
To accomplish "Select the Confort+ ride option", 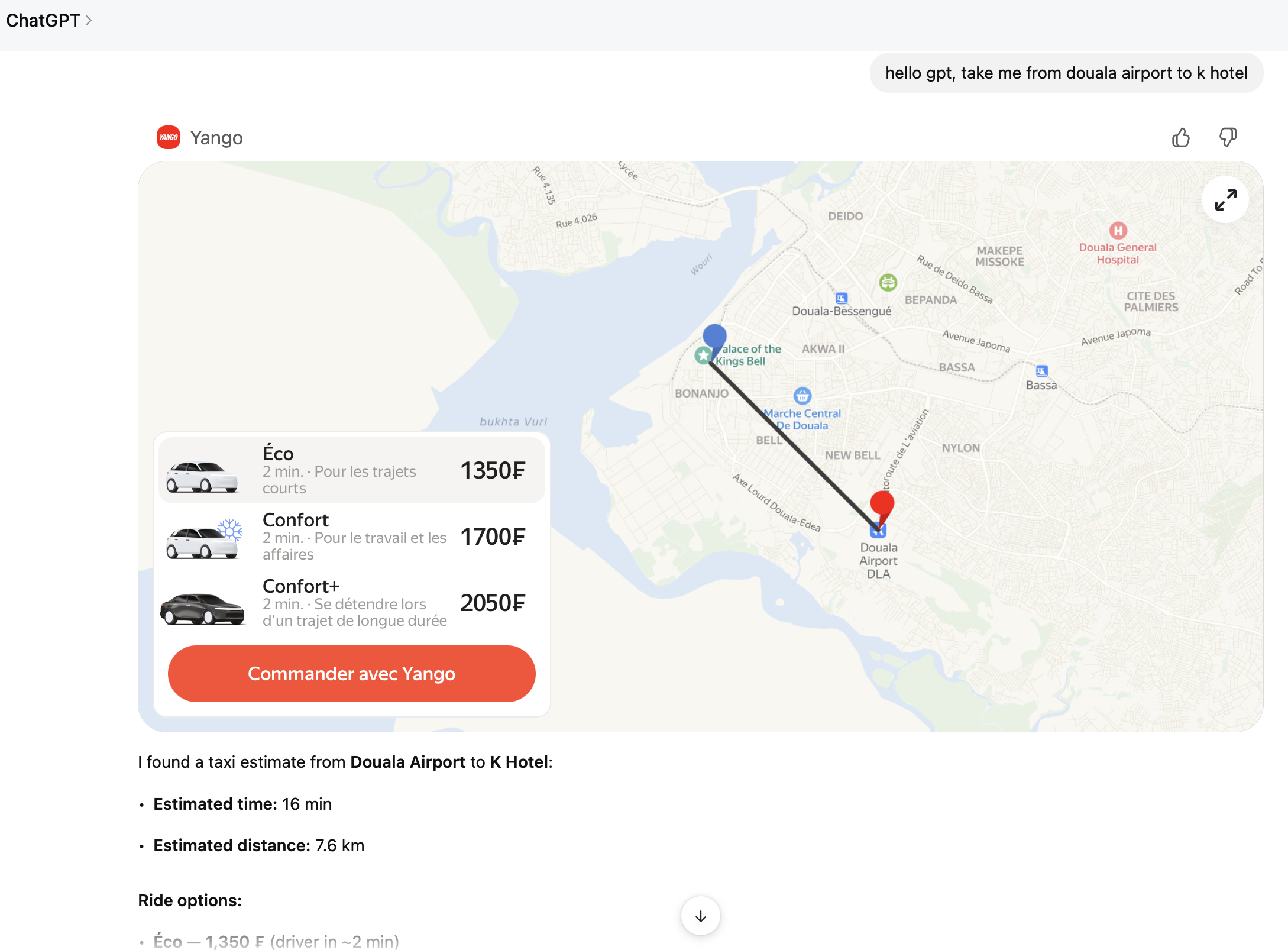I will point(351,603).
